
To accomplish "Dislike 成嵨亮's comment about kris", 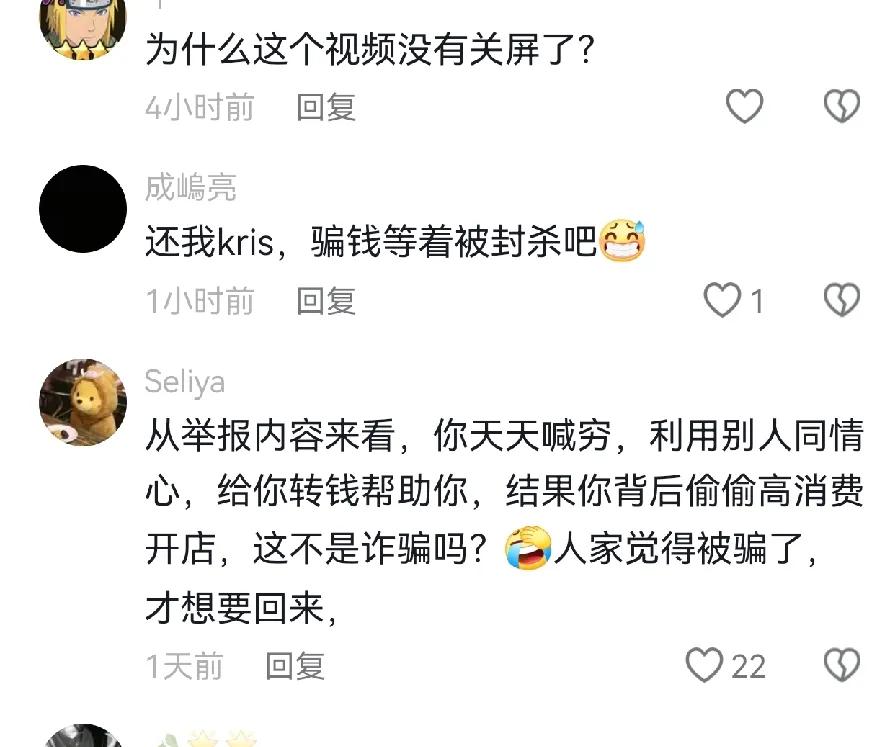I will coord(842,300).
